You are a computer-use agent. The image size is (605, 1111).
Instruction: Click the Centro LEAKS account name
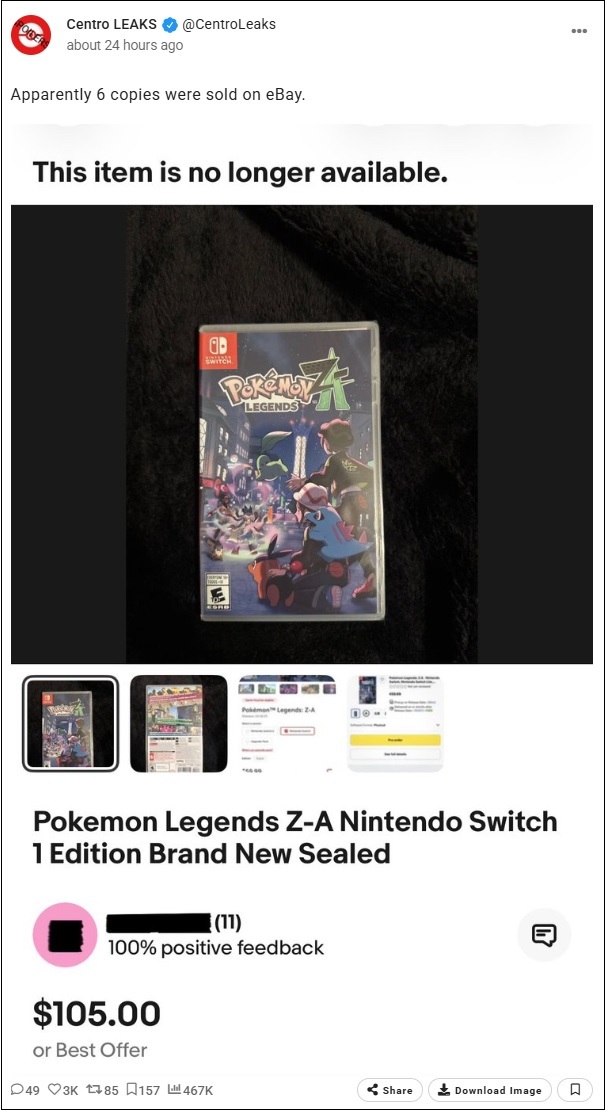pyautogui.click(x=111, y=24)
